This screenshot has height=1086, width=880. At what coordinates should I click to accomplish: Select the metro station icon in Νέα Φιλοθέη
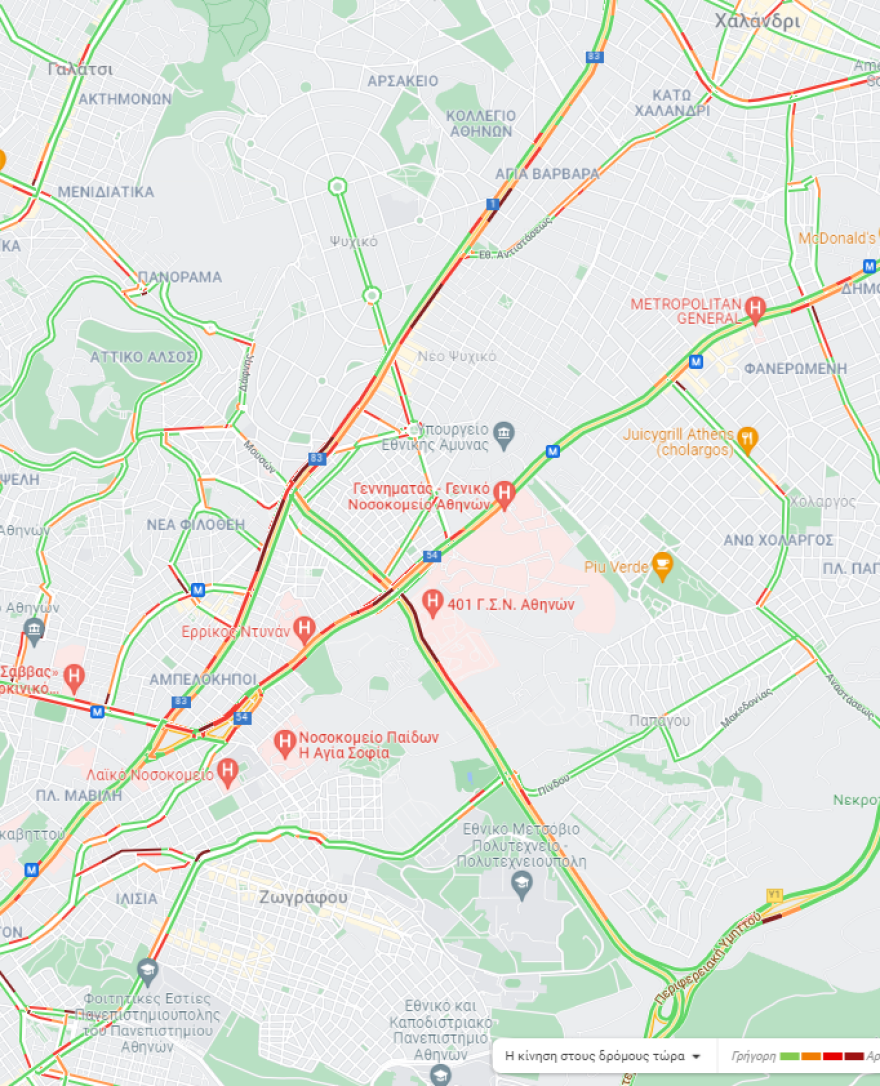[197, 590]
